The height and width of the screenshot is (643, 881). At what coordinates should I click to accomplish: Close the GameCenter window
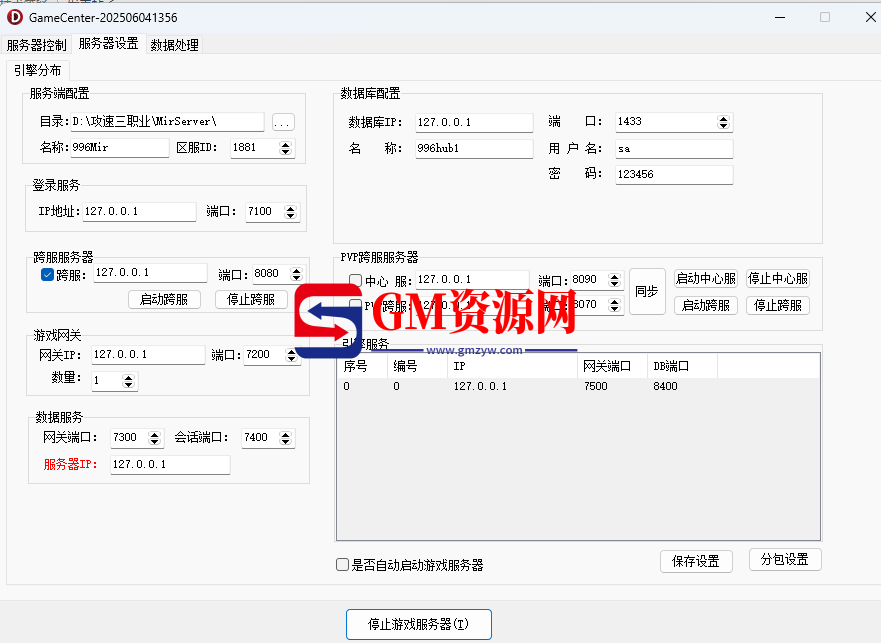[870, 17]
